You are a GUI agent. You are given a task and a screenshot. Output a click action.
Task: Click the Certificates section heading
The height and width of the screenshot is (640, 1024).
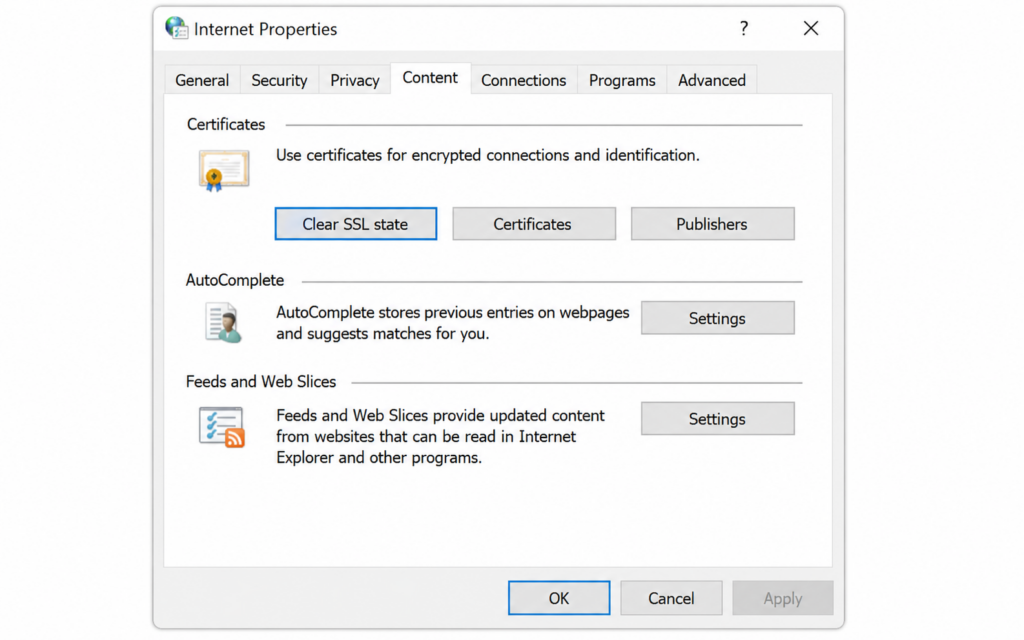[226, 124]
